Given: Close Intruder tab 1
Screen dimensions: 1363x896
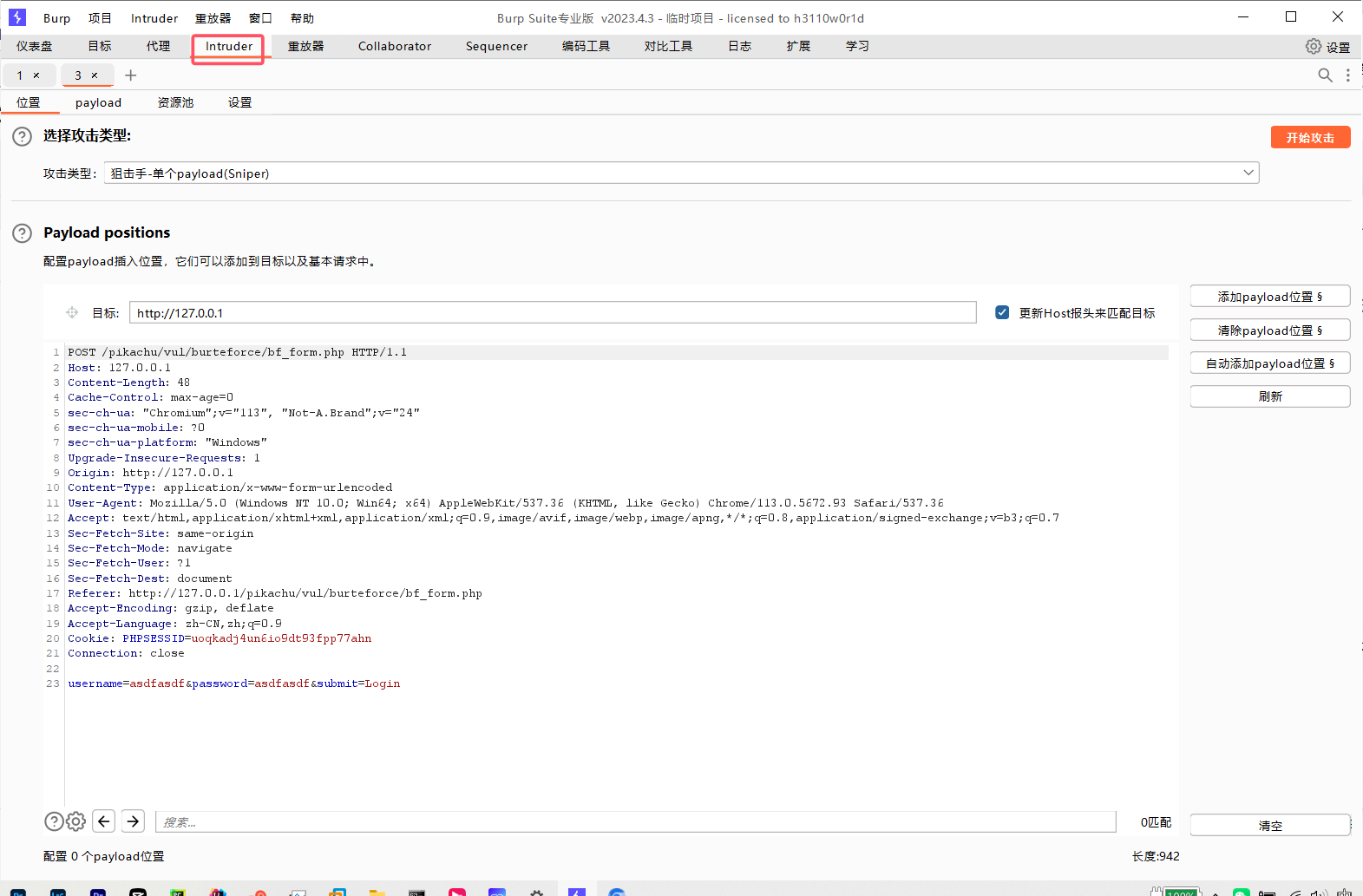Looking at the screenshot, I should [x=36, y=75].
